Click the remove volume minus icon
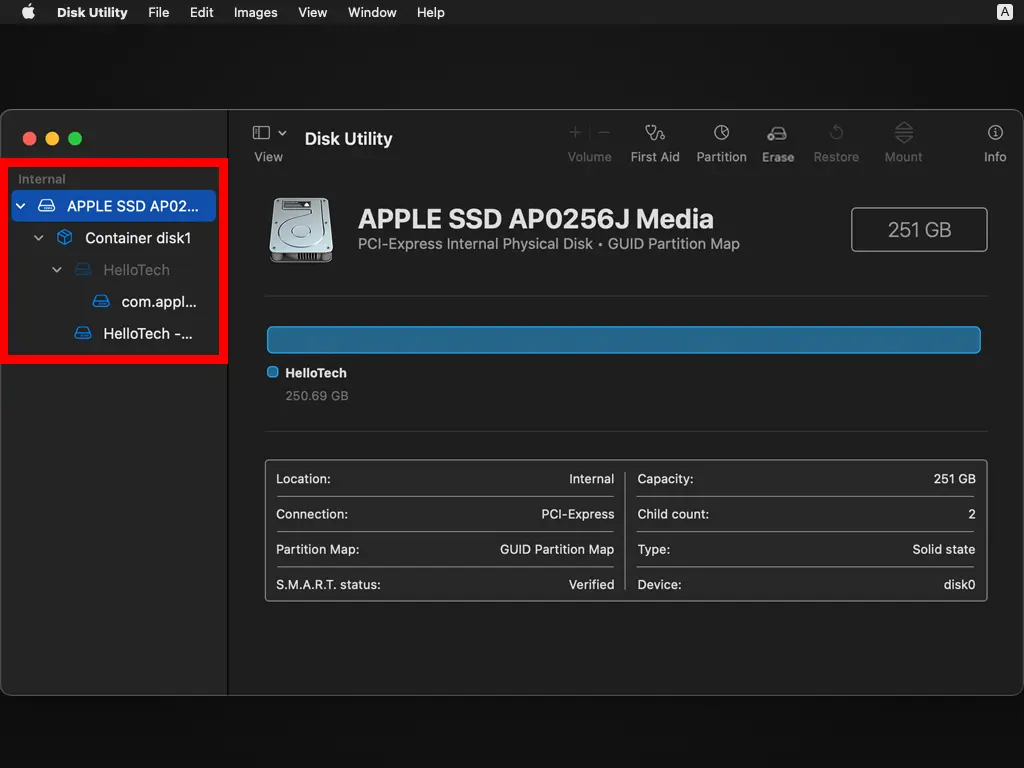The width and height of the screenshot is (1024, 768). pyautogui.click(x=604, y=133)
